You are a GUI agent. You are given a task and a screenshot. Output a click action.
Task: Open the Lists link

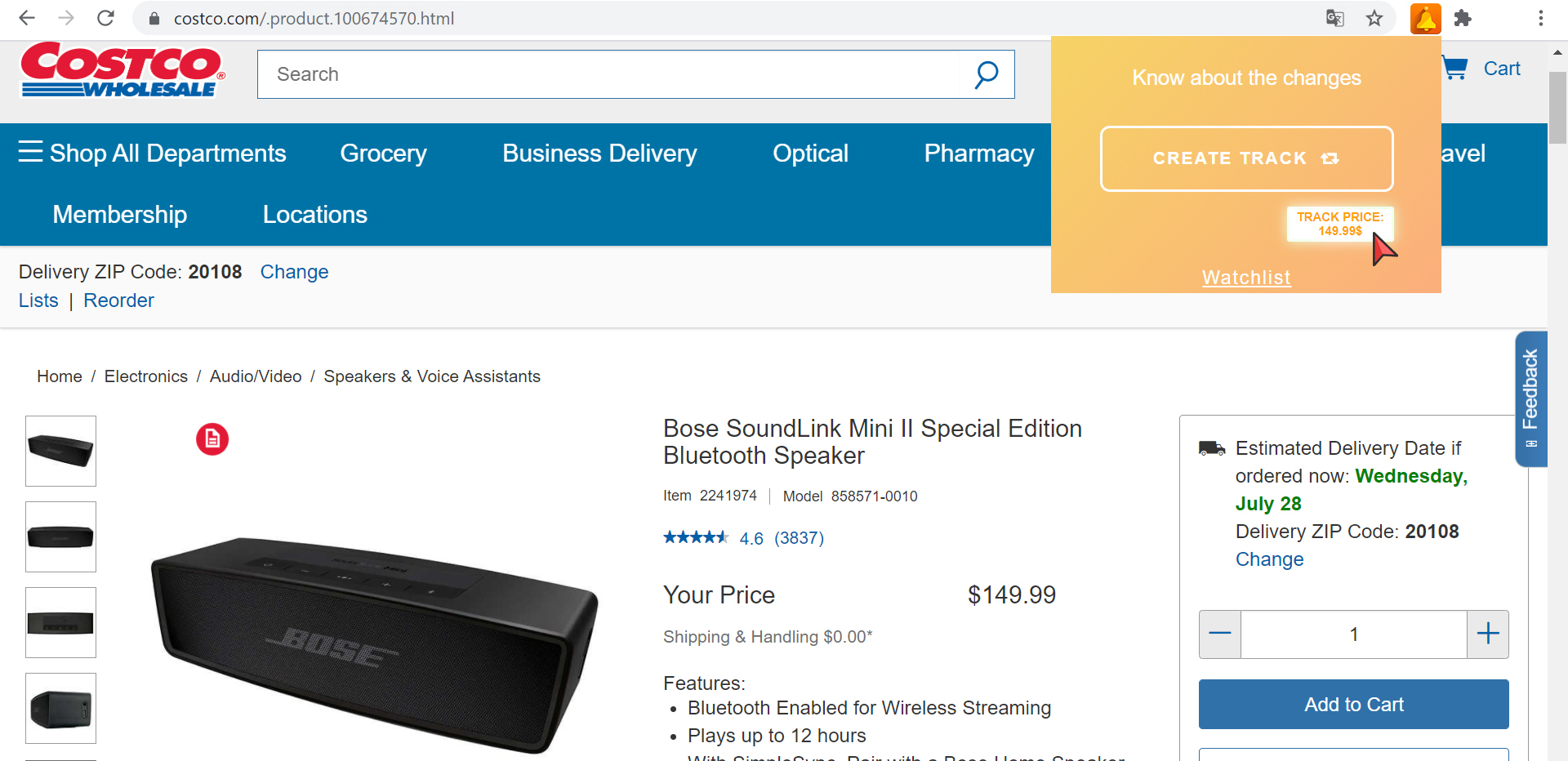(38, 300)
